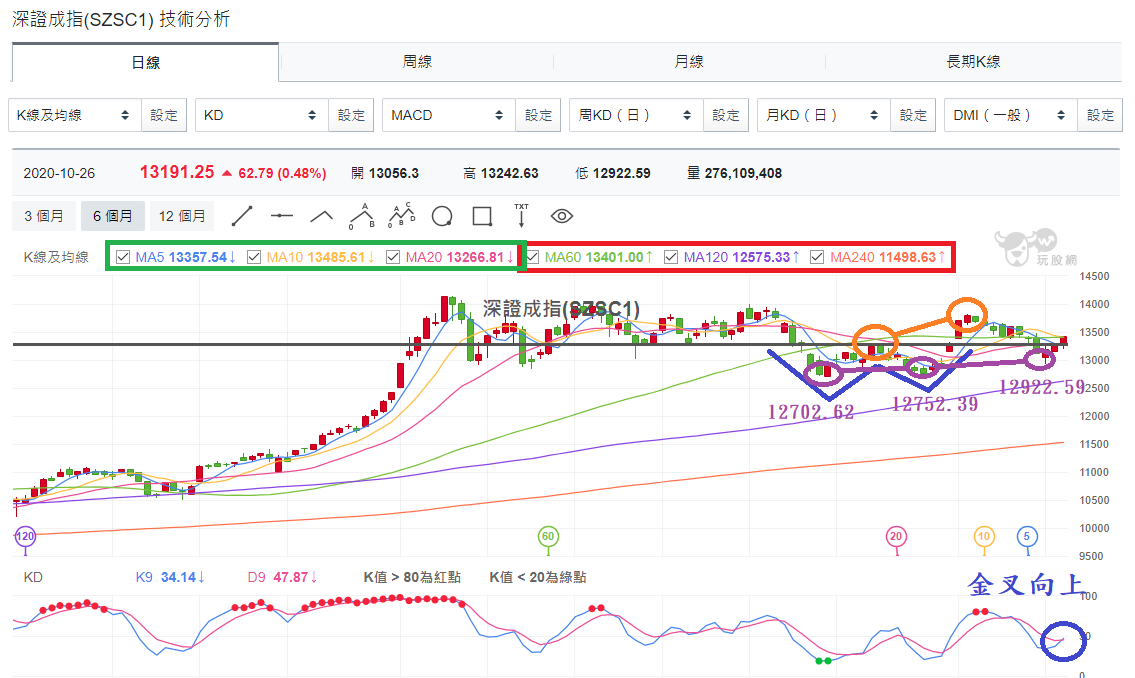Viewport: 1135px width, 678px height.
Task: Open the DMI(一般) indicator dropdown
Action: click(x=1010, y=115)
